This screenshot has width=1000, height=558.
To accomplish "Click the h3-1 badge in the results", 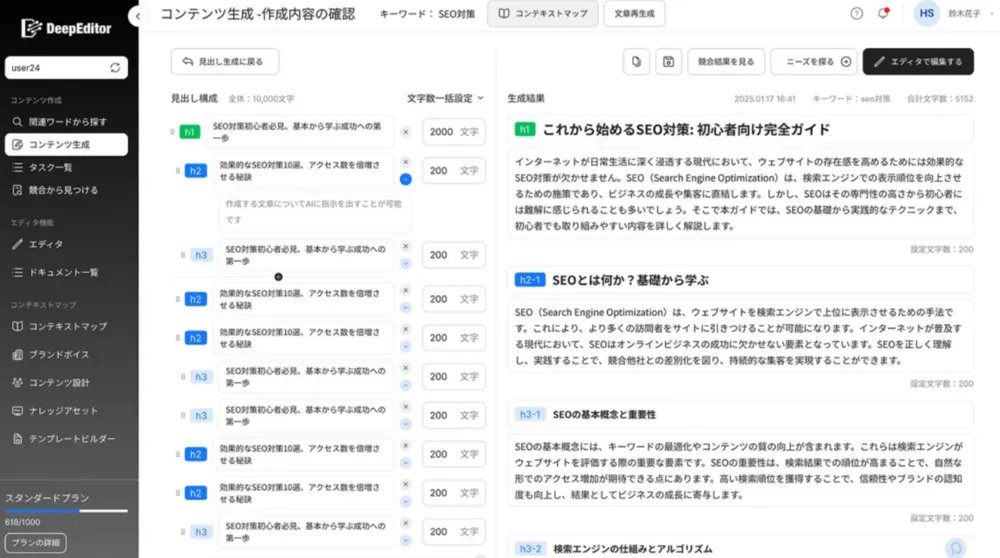I will tap(529, 415).
